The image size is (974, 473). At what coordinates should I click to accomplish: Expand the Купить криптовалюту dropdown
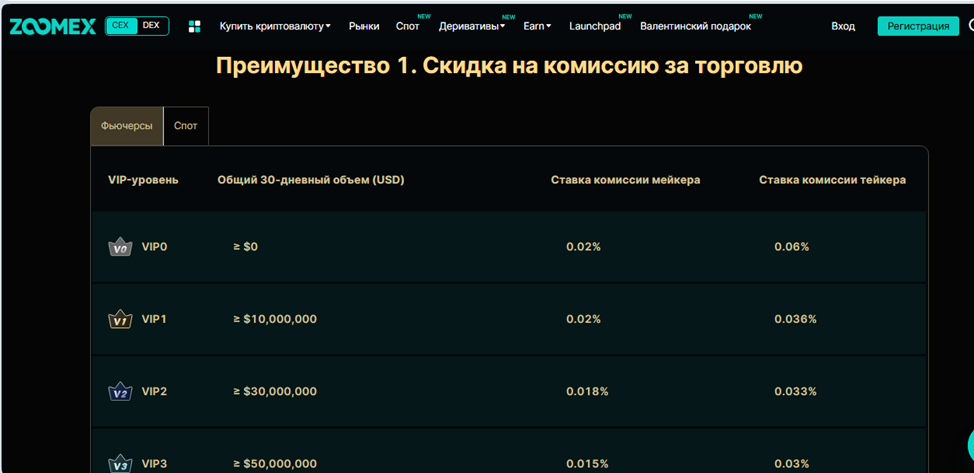pos(275,26)
